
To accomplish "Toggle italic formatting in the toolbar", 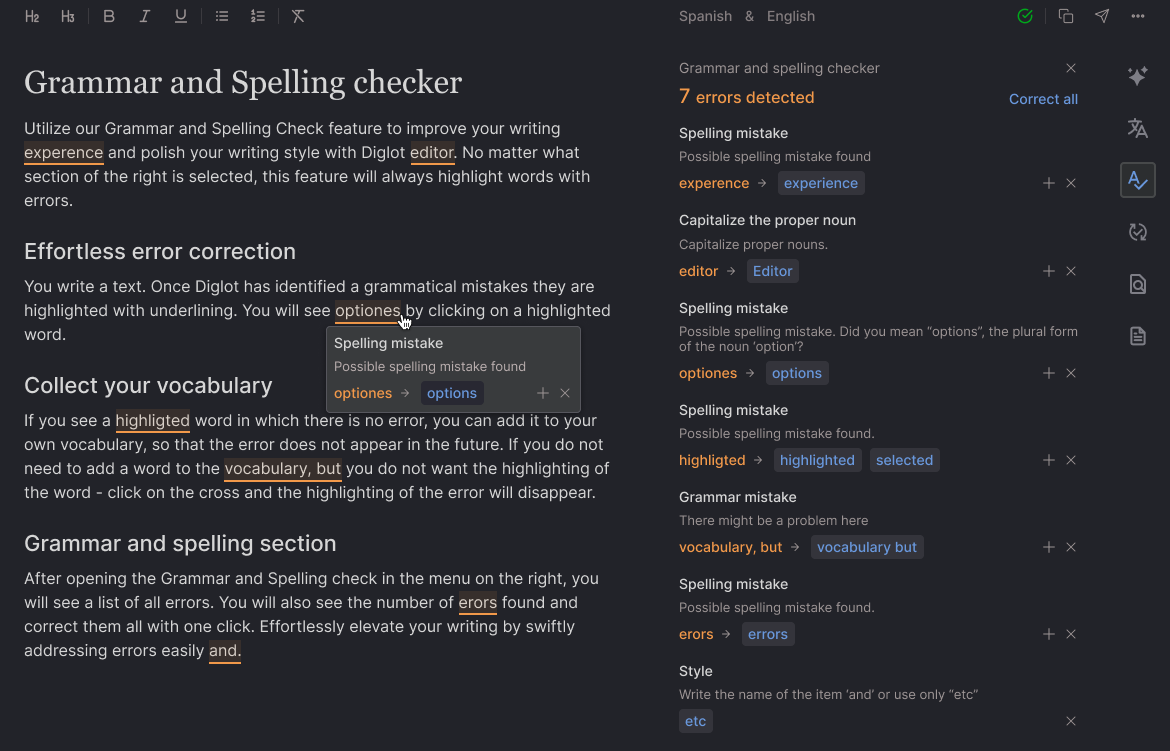I will (144, 16).
